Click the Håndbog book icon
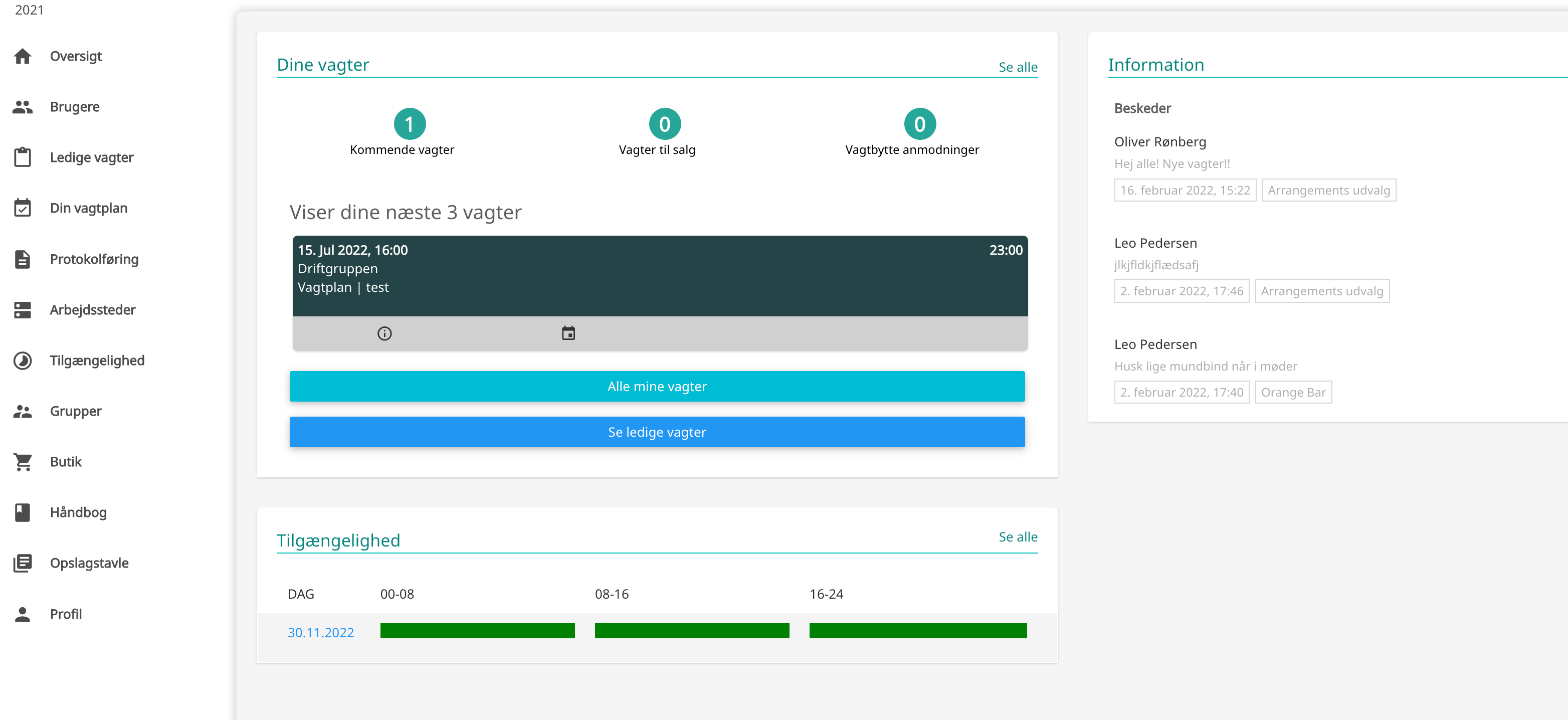This screenshot has height=720, width=1568. [x=23, y=512]
